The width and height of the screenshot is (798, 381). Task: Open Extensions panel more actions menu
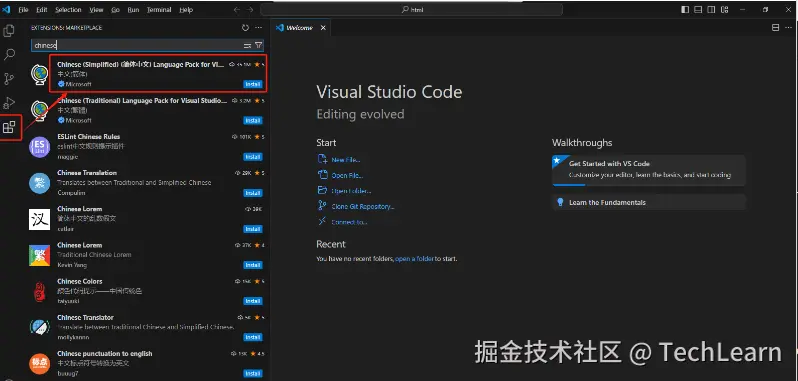[259, 28]
